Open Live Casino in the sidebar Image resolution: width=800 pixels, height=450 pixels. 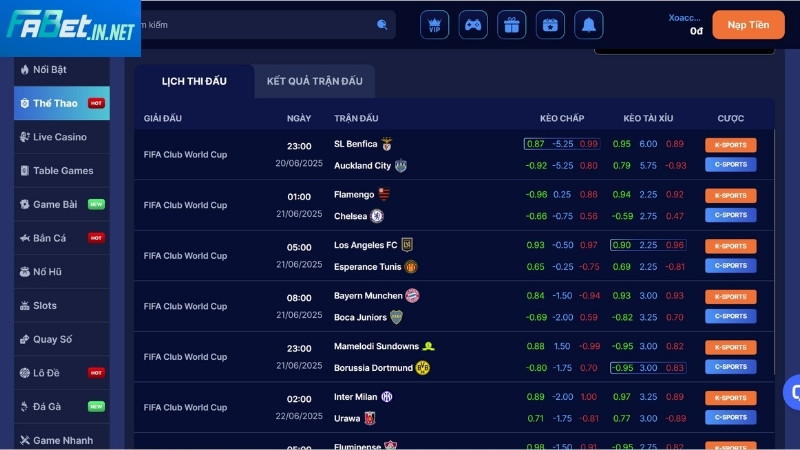coord(62,137)
